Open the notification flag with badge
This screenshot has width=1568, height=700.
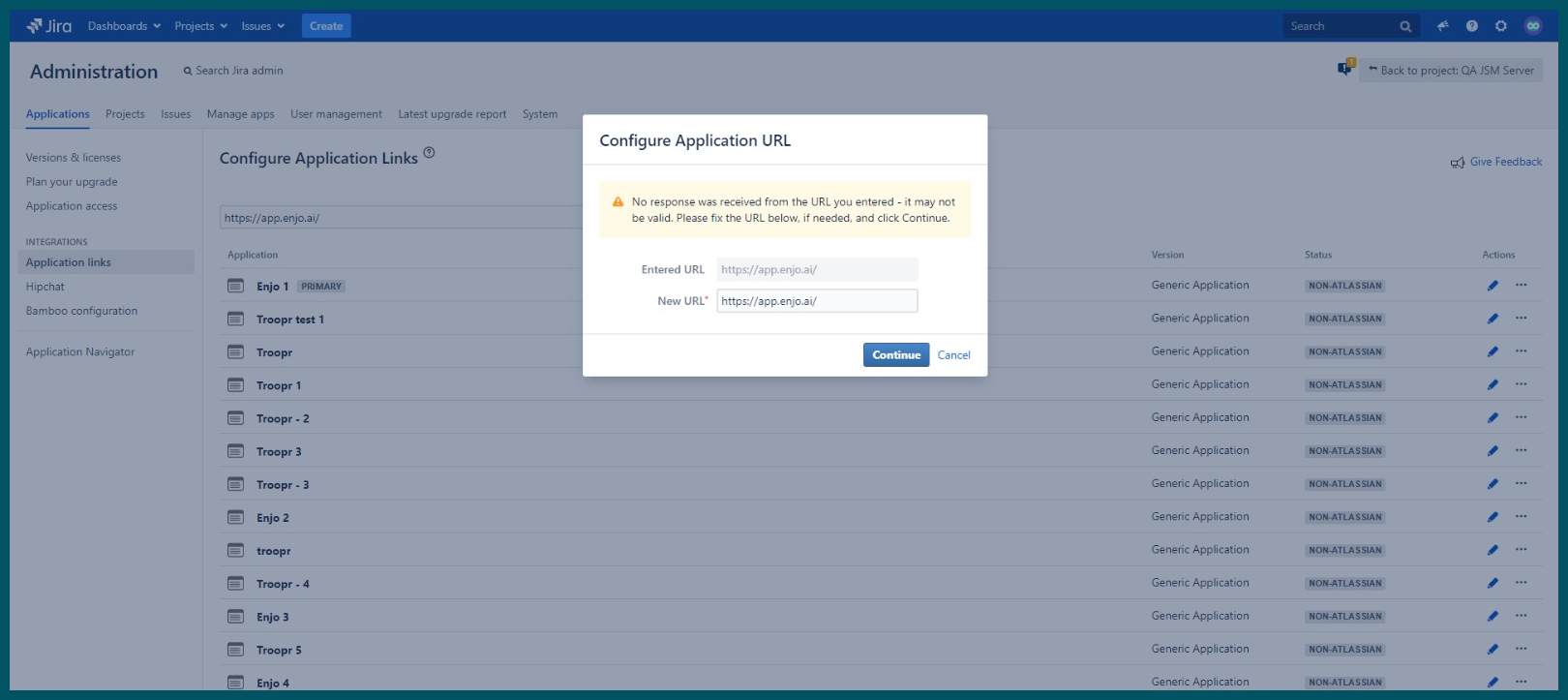1345,68
